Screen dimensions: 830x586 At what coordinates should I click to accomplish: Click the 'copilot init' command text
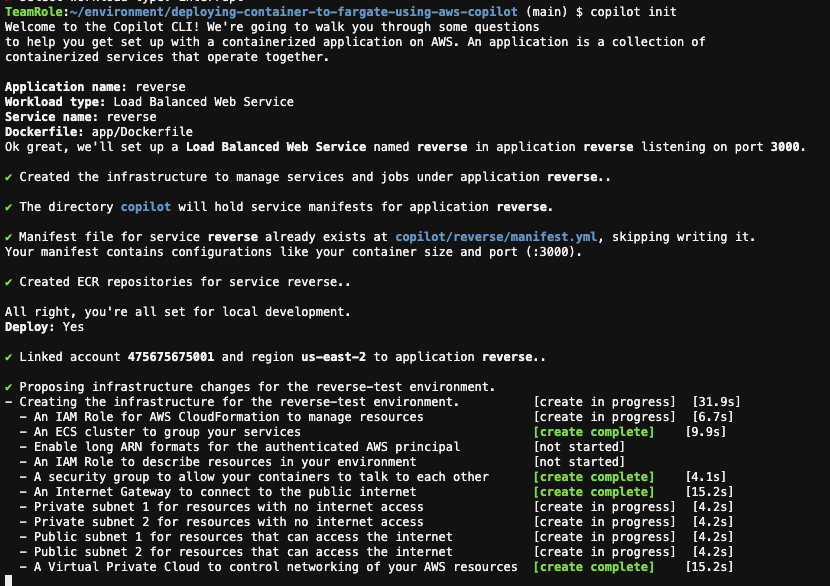(633, 11)
